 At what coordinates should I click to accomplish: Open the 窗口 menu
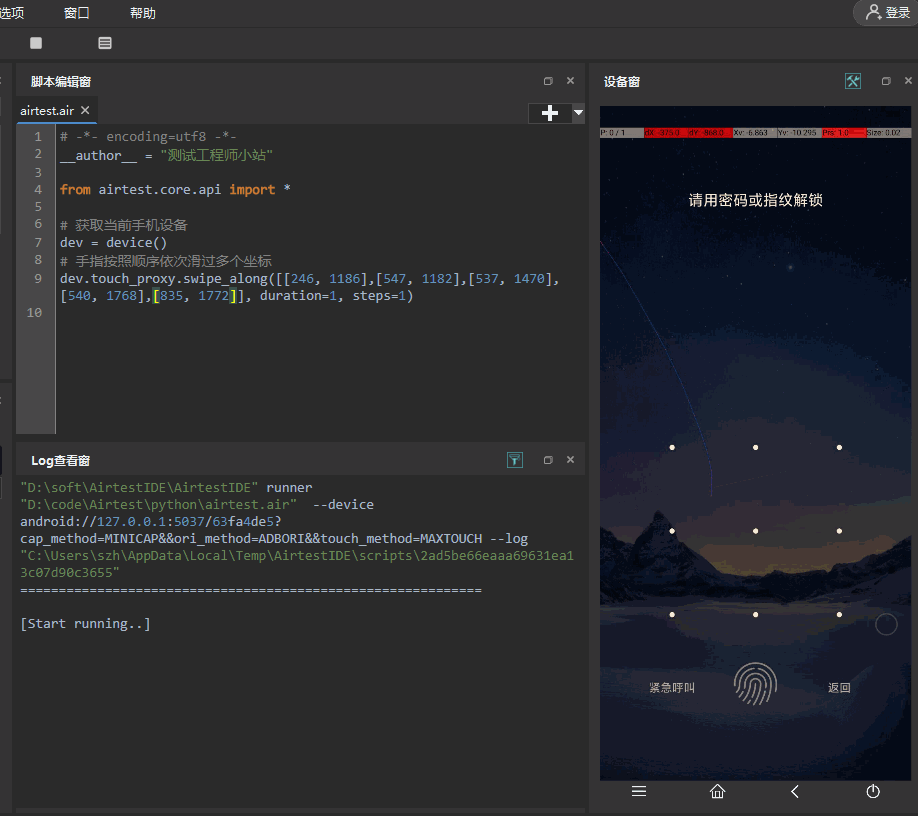click(x=77, y=13)
